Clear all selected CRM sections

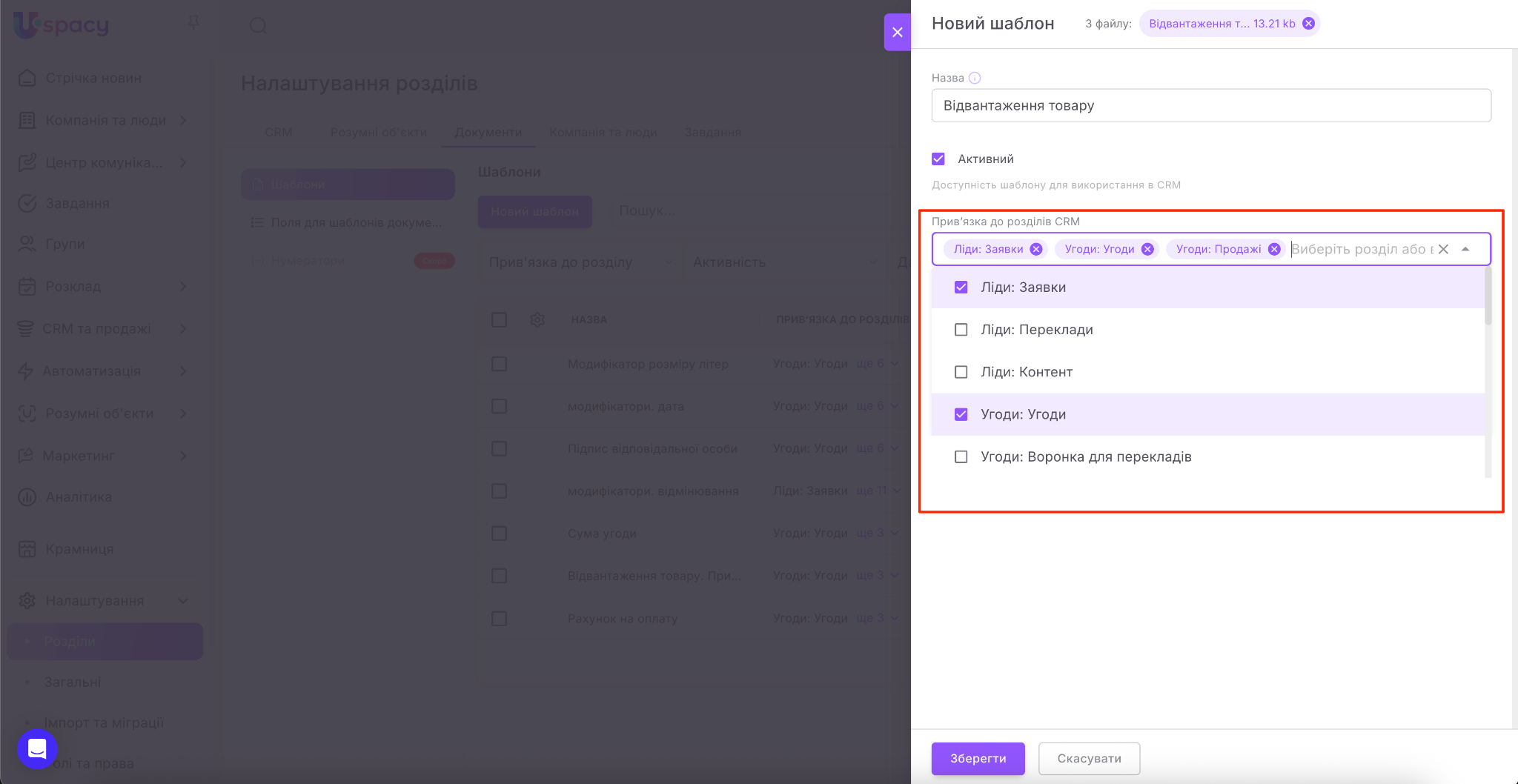pos(1443,249)
